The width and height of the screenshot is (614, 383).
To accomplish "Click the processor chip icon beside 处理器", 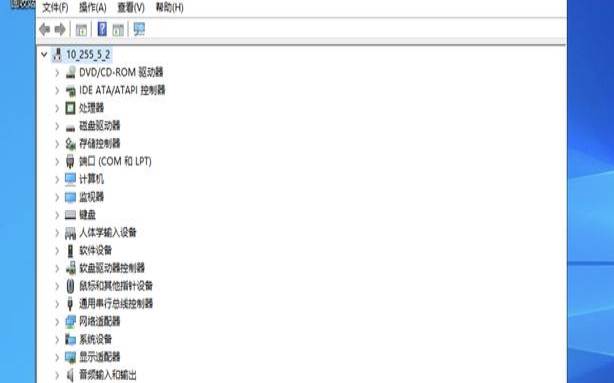I will tap(70, 108).
